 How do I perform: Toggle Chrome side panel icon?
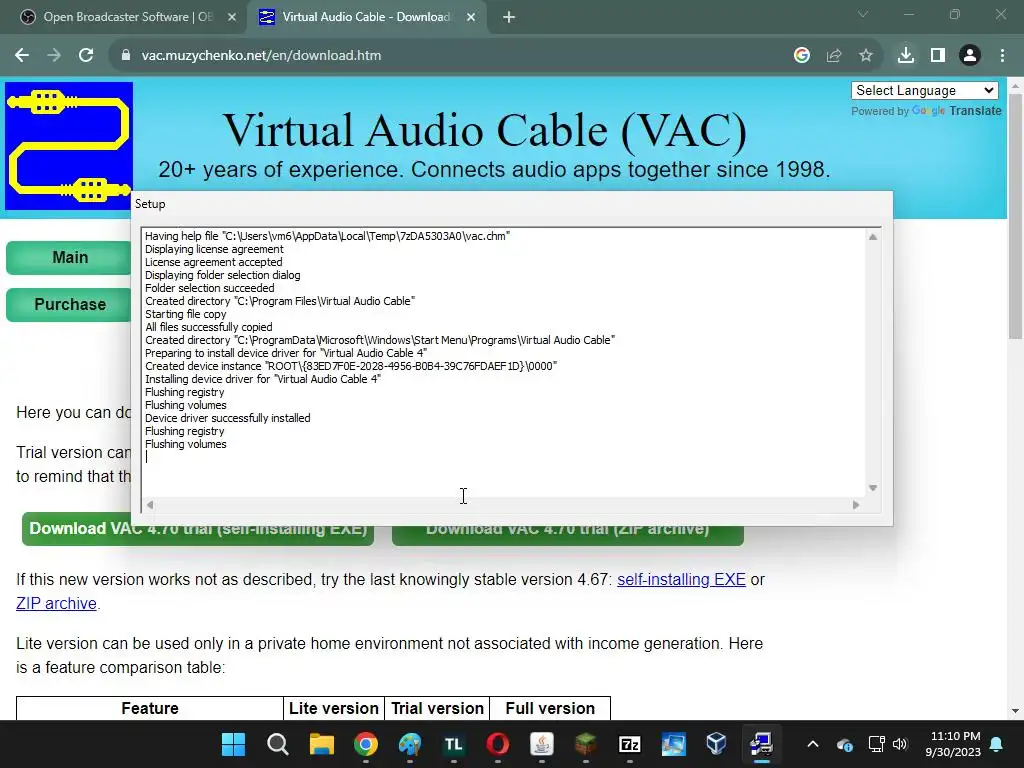coord(938,56)
